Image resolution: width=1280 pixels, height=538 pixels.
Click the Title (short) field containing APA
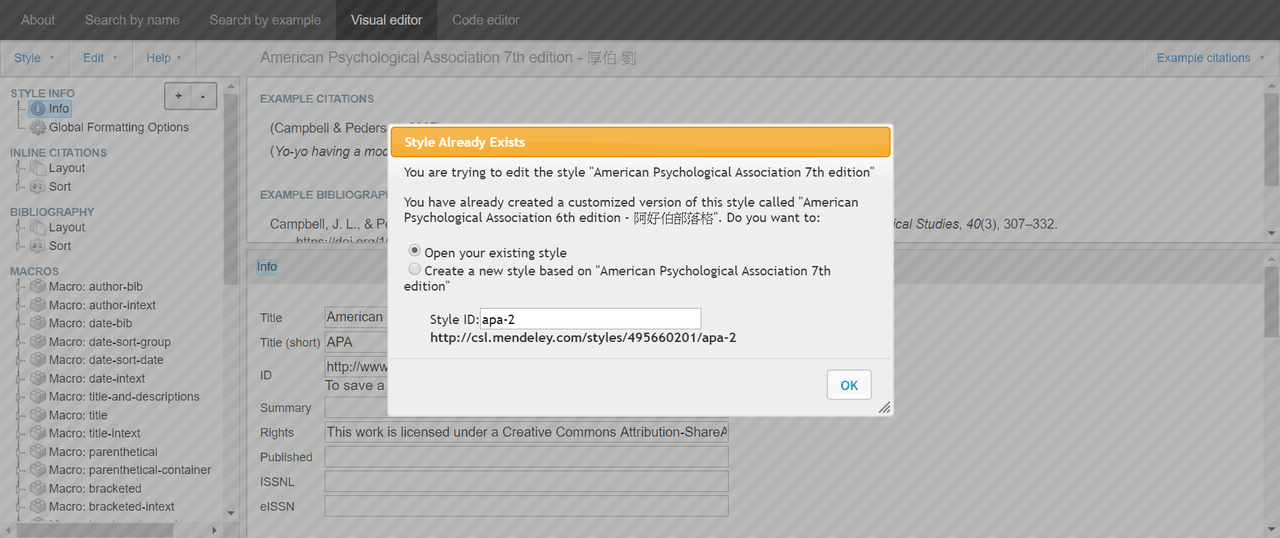(526, 342)
